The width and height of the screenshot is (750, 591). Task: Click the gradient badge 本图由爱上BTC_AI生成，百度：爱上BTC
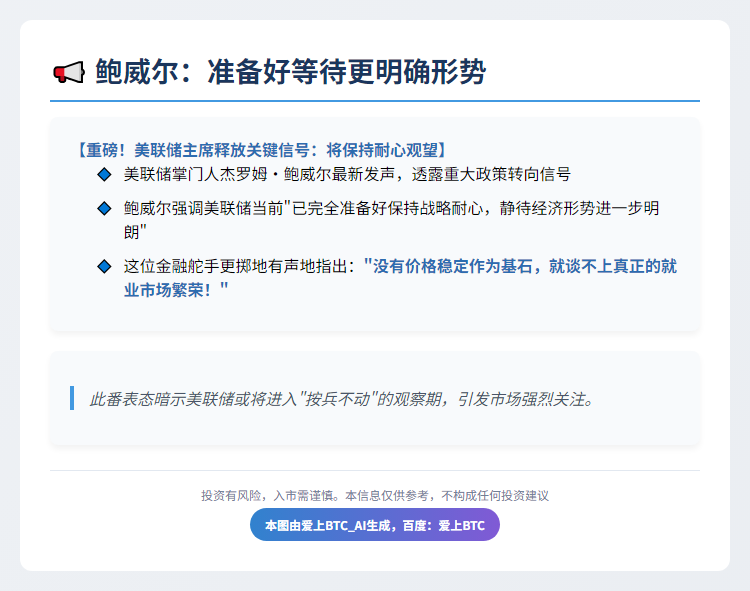pos(375,525)
